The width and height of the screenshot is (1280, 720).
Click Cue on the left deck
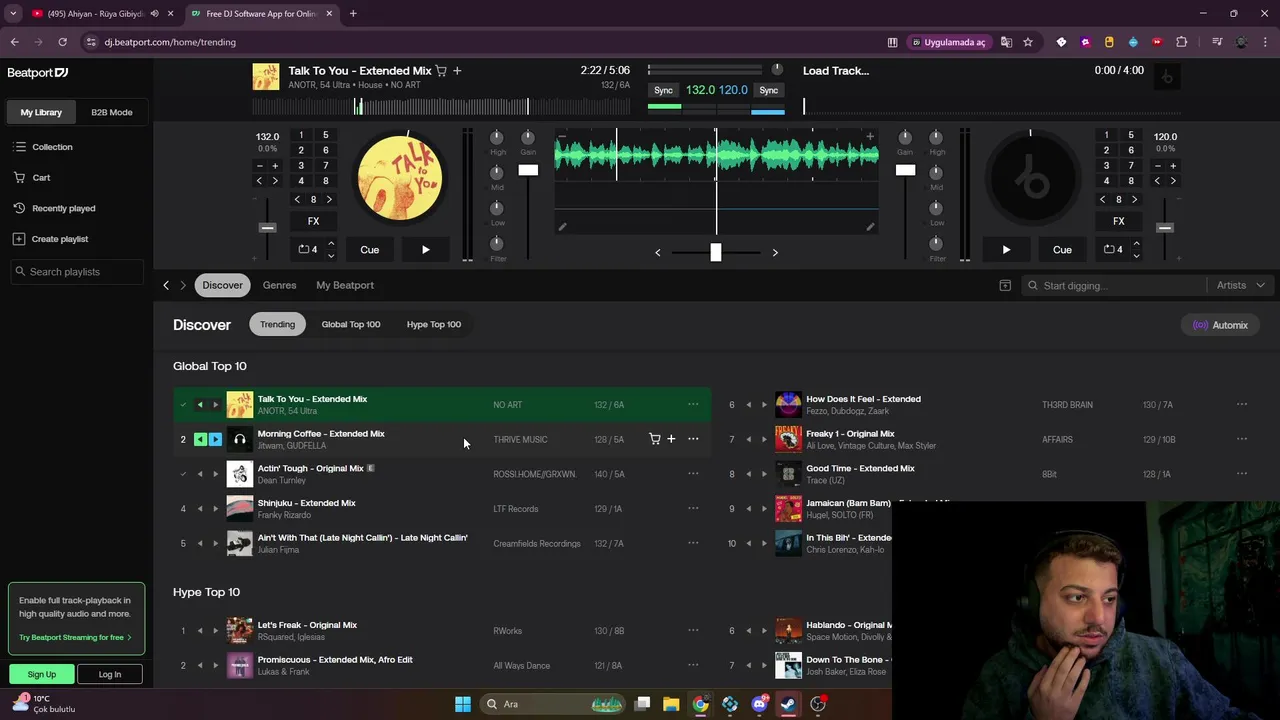point(370,250)
